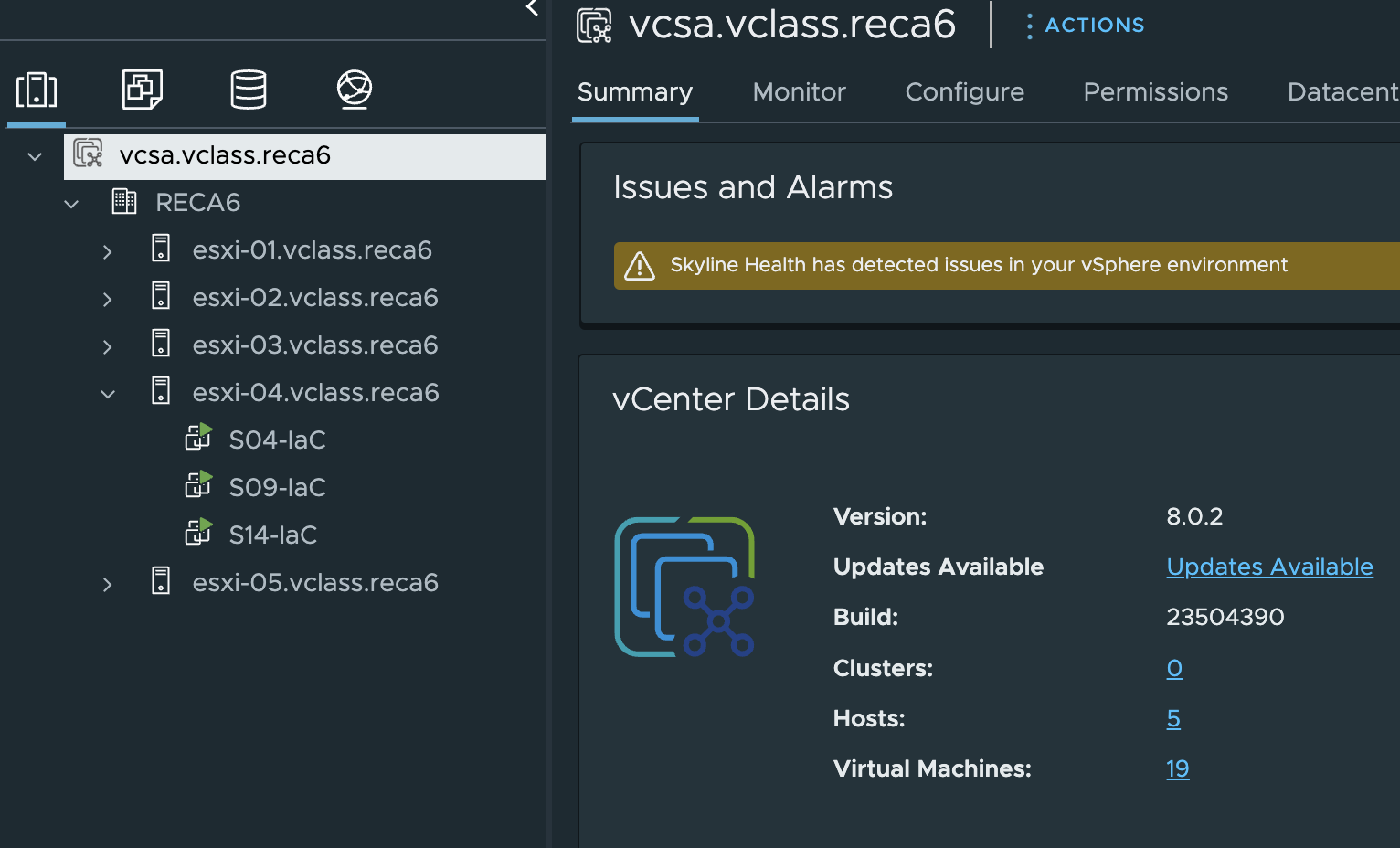Click the Updates Available link
This screenshot has height=848, width=1400.
(1269, 567)
